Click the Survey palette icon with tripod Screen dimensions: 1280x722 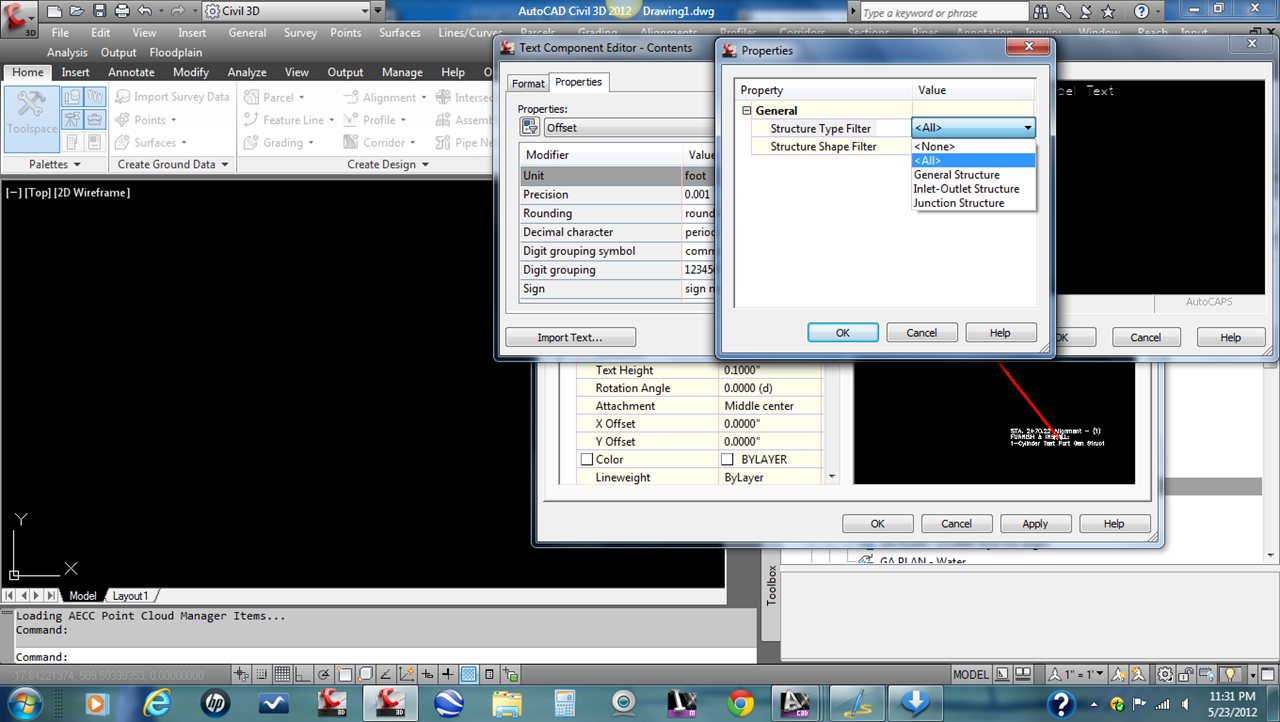coord(72,119)
